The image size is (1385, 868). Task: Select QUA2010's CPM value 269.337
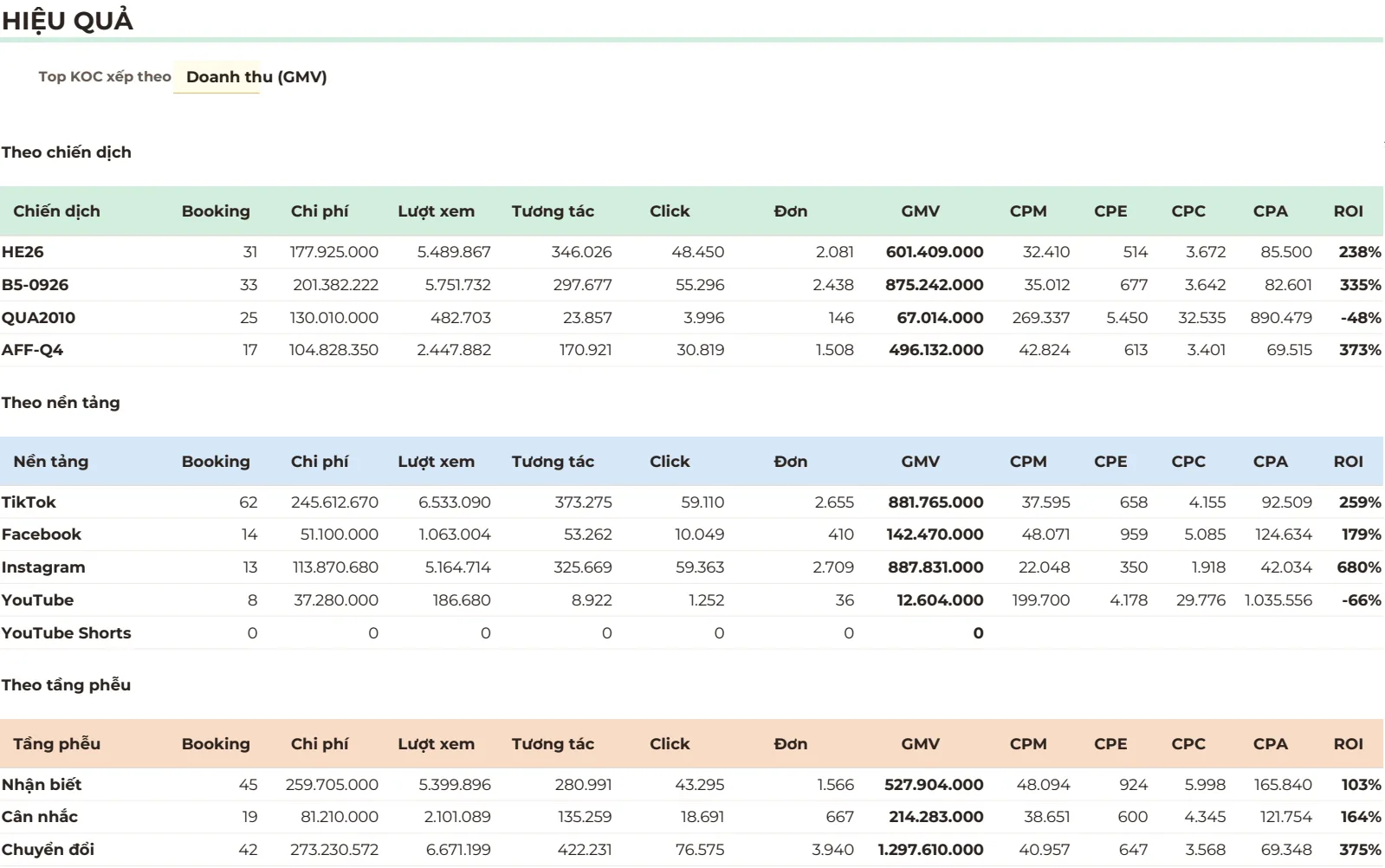click(x=1041, y=318)
